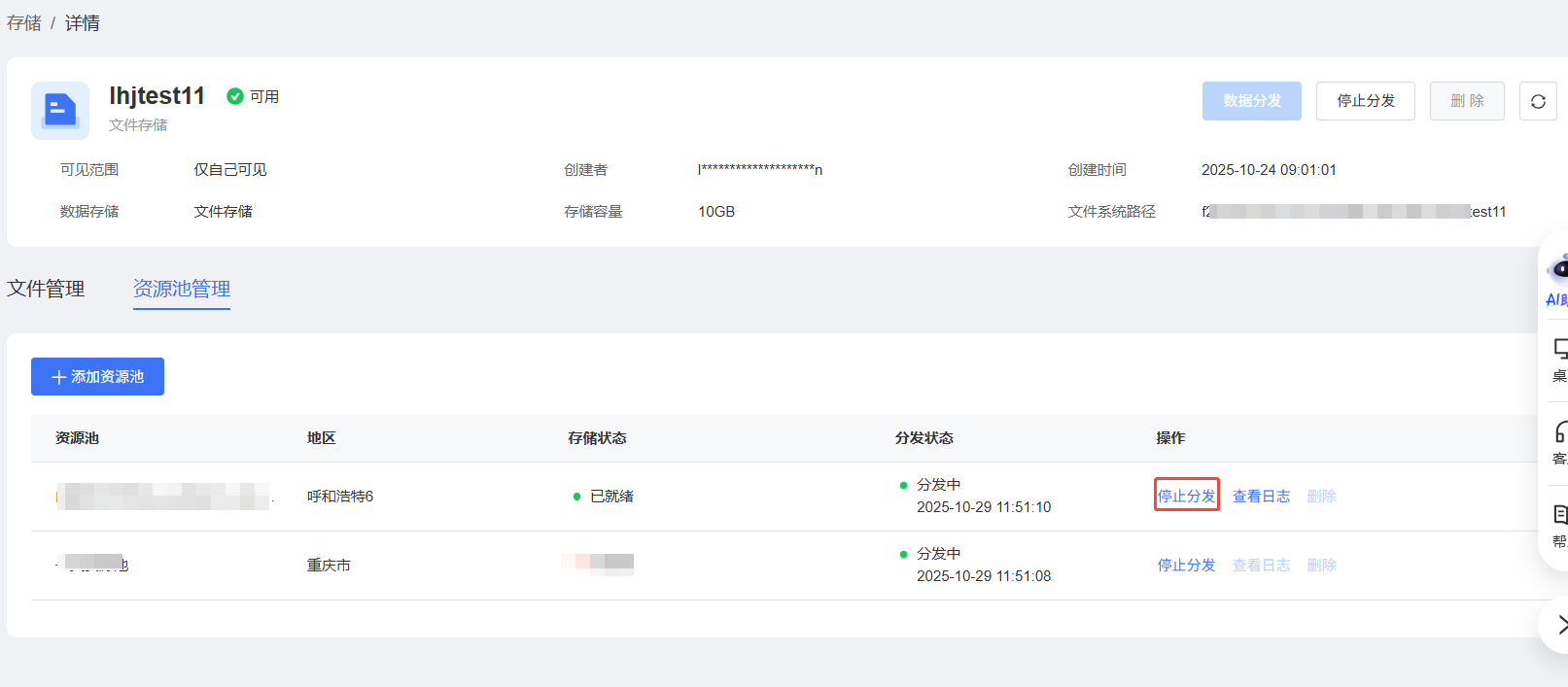Click the lhjtest11 file storage icon
This screenshot has height=687, width=1568.
pos(60,110)
